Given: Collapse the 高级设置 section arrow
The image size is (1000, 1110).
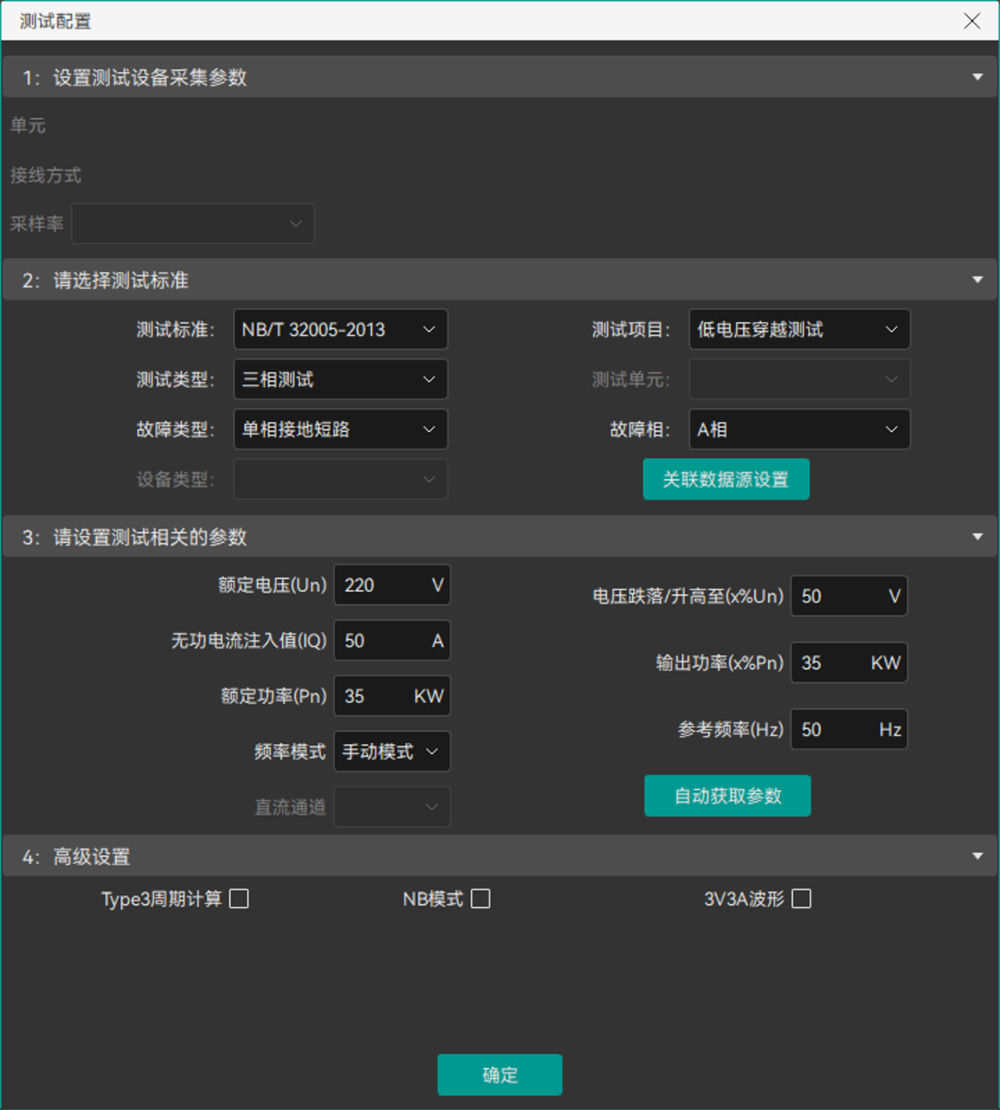Looking at the screenshot, I should 977,856.
